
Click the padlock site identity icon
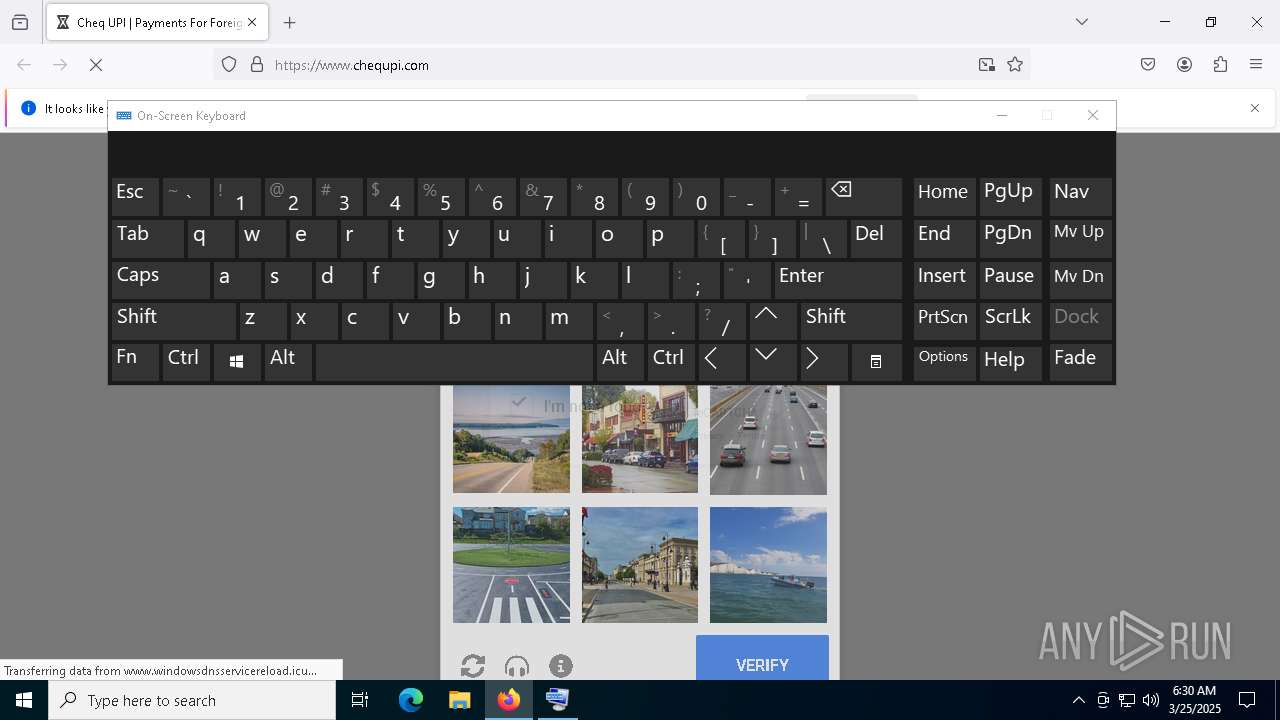tap(257, 65)
